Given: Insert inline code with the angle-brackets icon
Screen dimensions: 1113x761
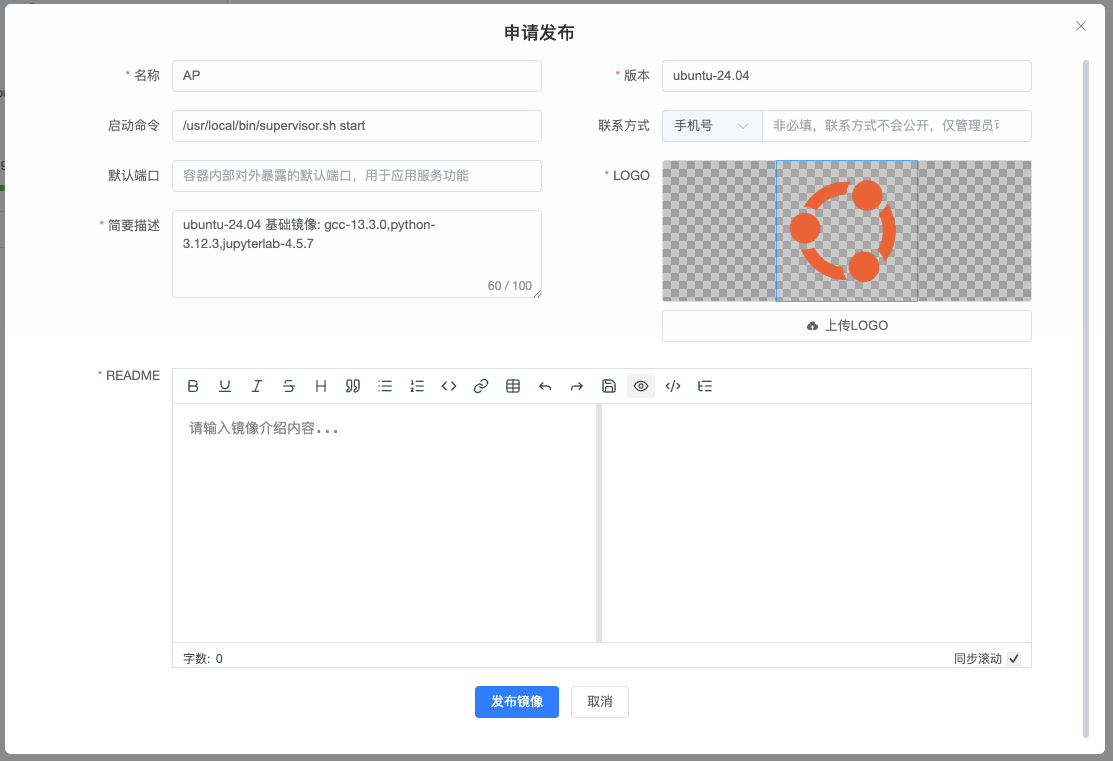Looking at the screenshot, I should [449, 386].
